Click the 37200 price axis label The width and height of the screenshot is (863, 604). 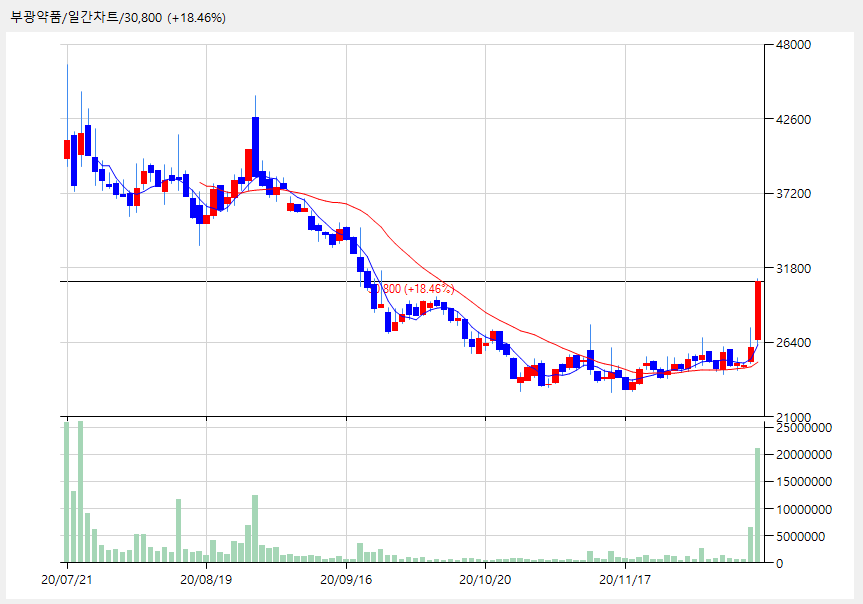793,194
